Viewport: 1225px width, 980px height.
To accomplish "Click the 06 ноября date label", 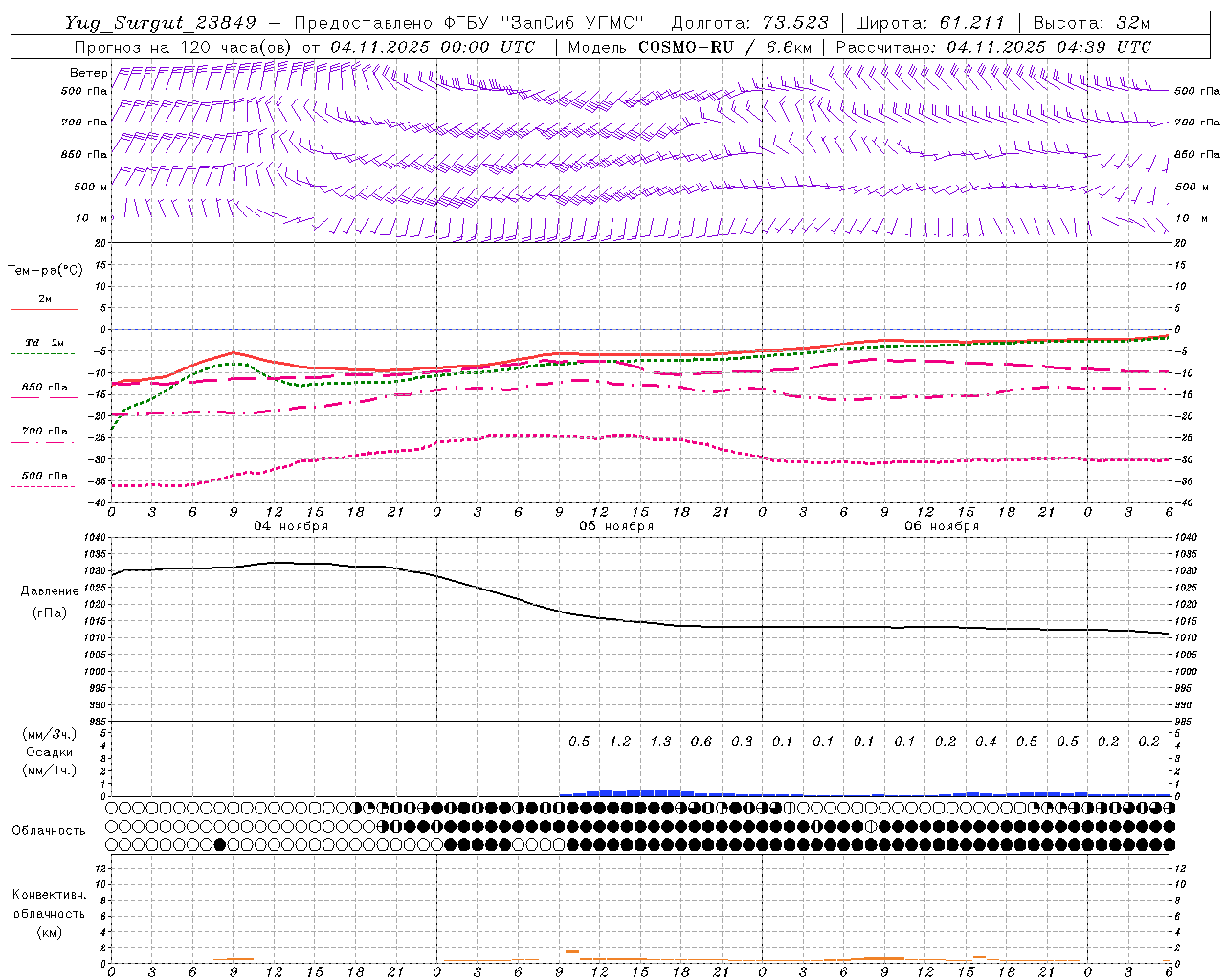I will [942, 526].
